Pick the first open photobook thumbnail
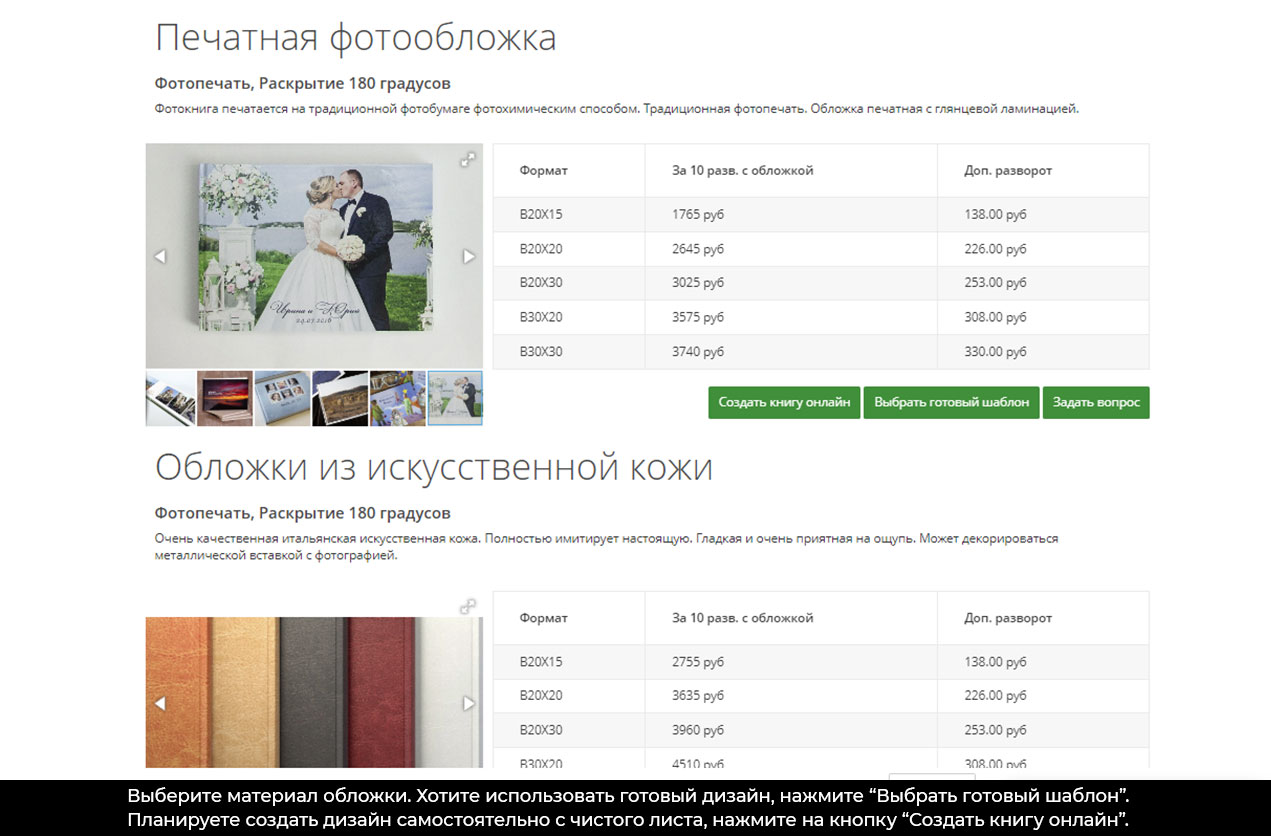This screenshot has width=1271, height=836. tap(170, 398)
